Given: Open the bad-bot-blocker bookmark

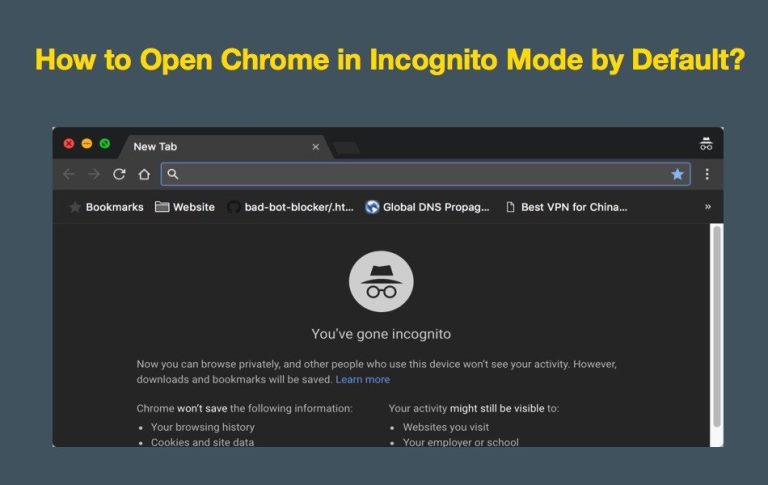Looking at the screenshot, I should pos(290,207).
